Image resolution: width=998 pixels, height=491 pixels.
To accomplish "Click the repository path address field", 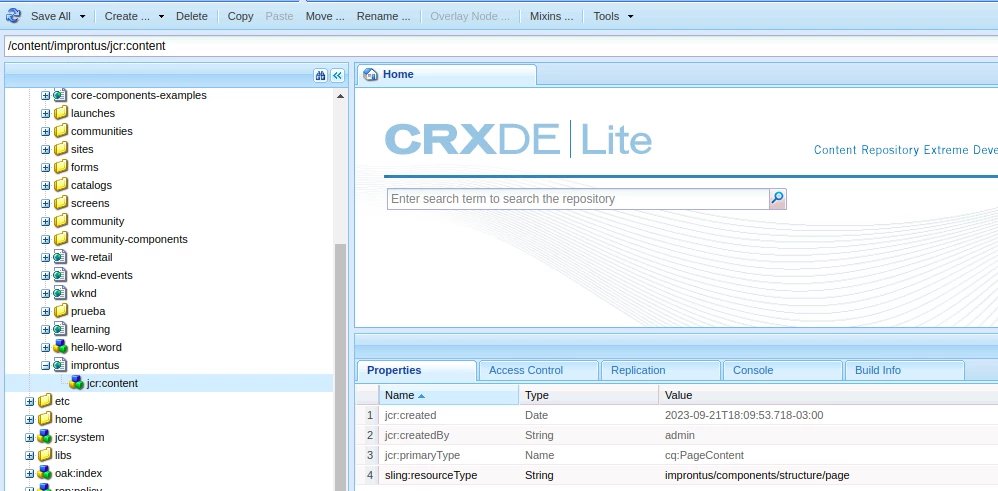I will pyautogui.click(x=500, y=46).
